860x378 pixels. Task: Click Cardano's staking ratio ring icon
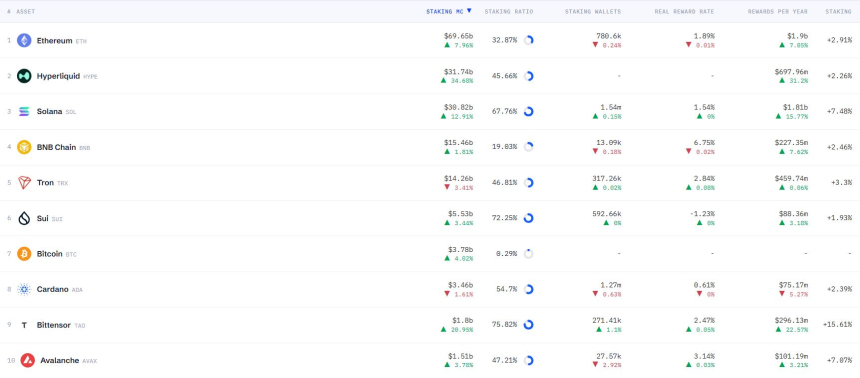tap(529, 289)
